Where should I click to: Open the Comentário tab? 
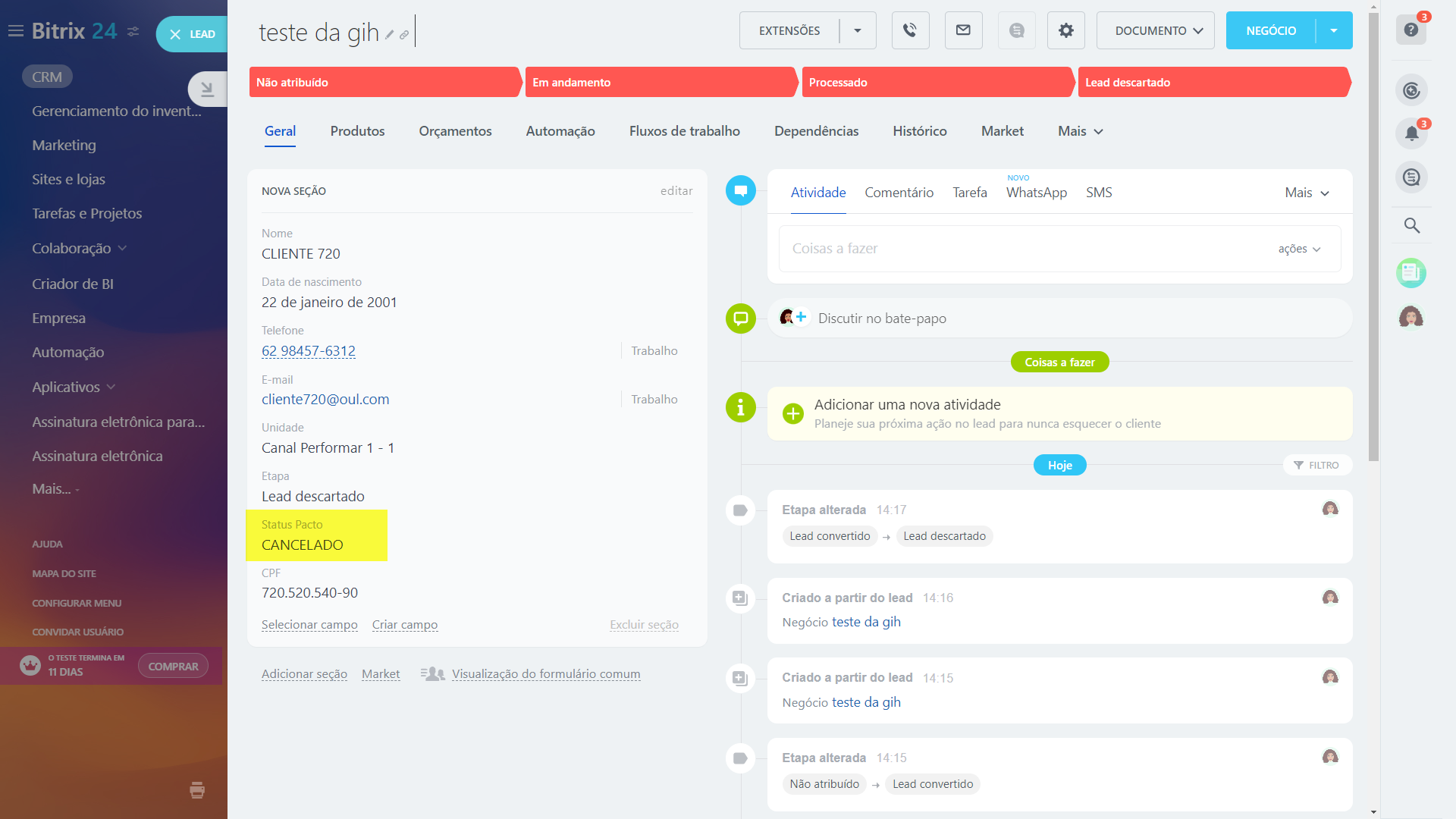(899, 193)
